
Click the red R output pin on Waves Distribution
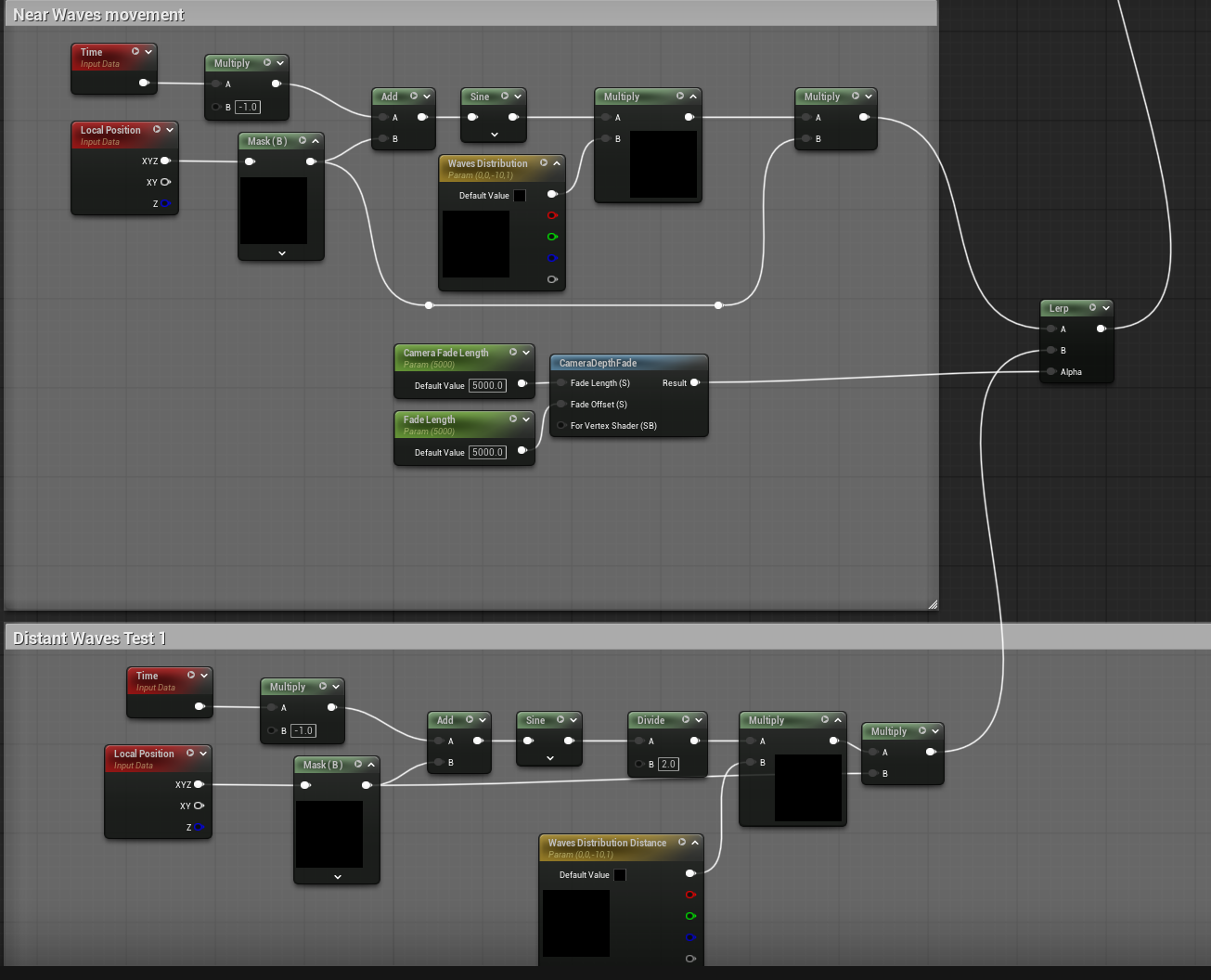[552, 215]
